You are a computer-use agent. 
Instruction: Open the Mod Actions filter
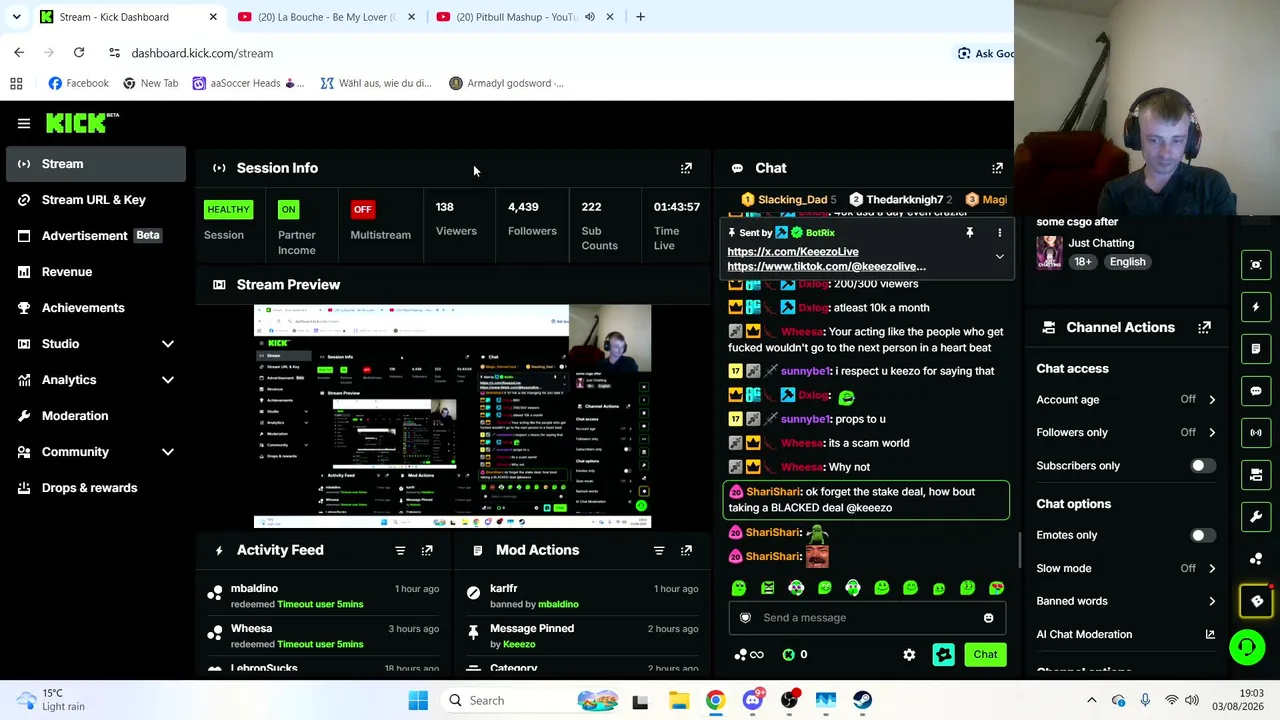point(659,550)
